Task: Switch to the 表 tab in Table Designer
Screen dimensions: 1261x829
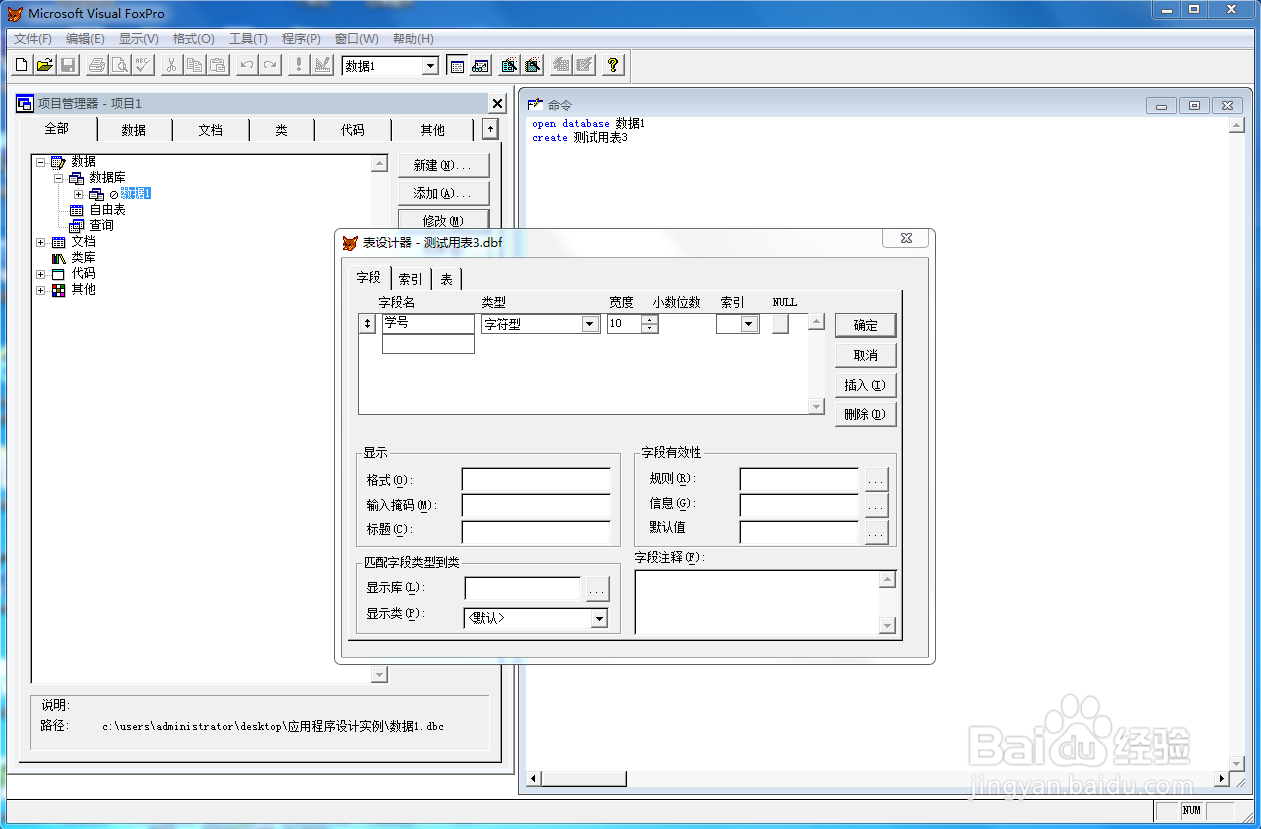Action: pos(446,279)
